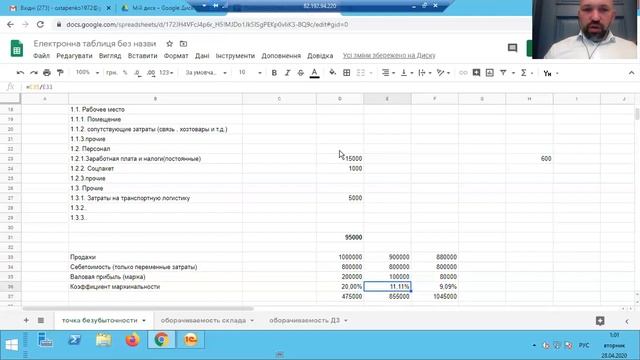Open number format 123 dropdown
This screenshot has width=640, height=360.
pos(166,73)
